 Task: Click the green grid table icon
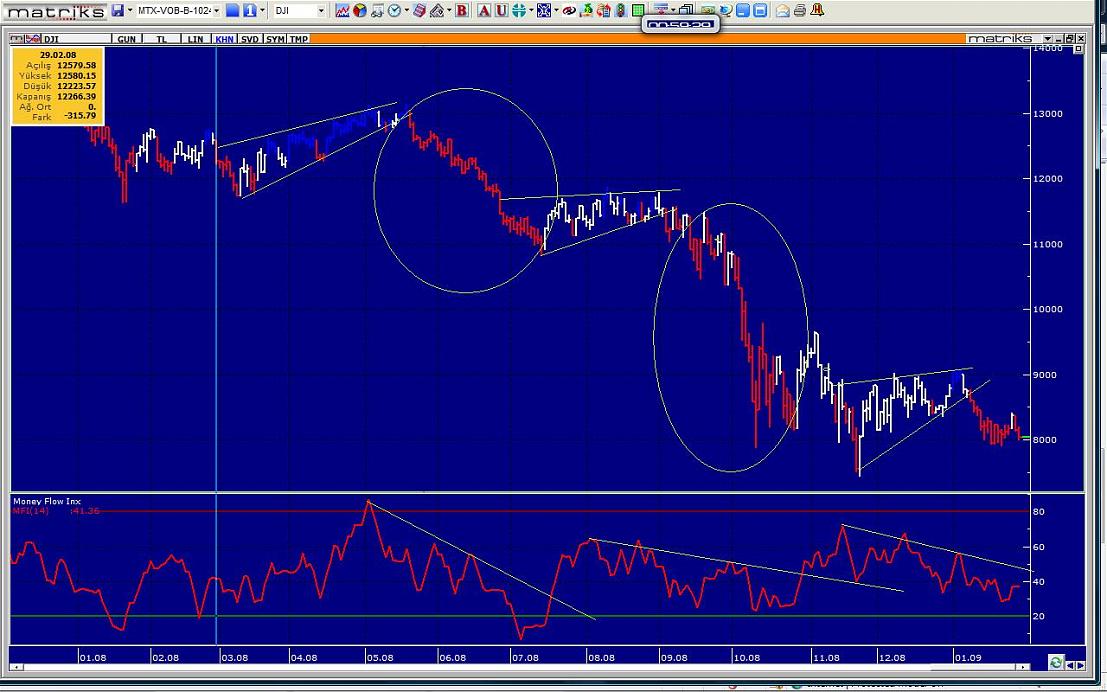click(x=637, y=10)
